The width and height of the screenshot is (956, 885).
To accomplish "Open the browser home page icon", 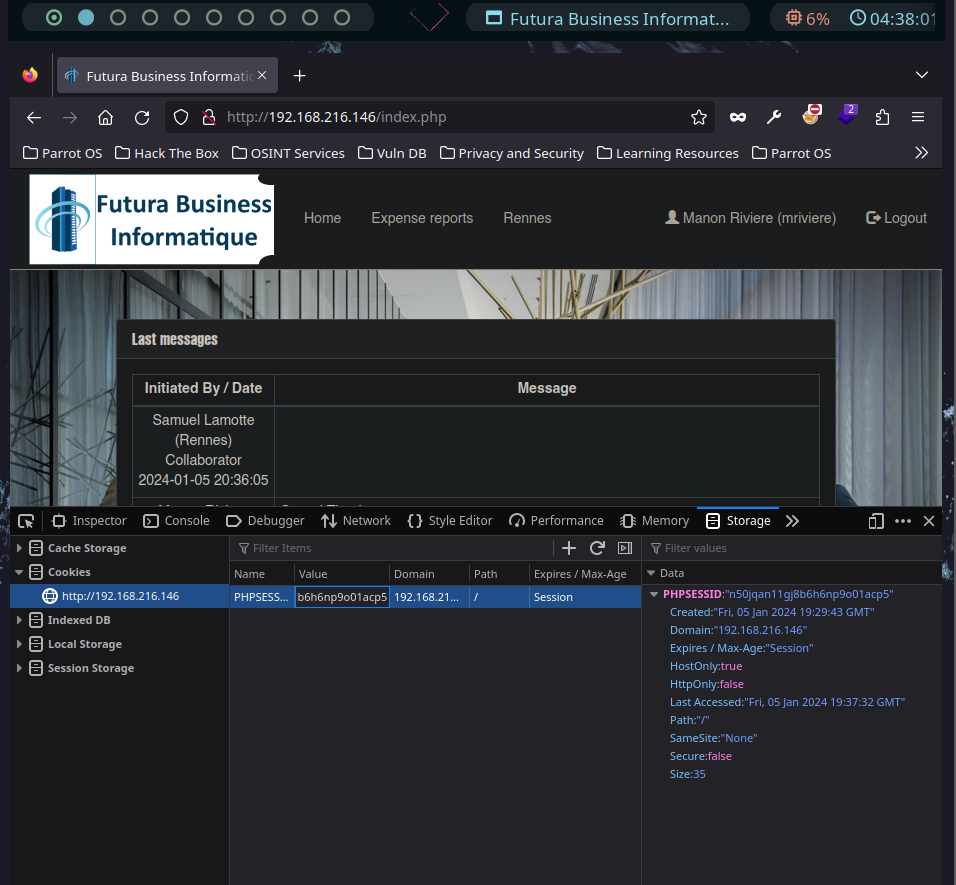I will 105,117.
